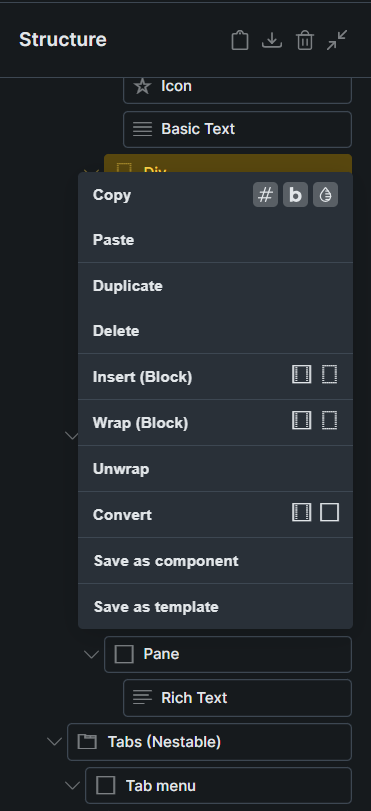371x811 pixels.
Task: Click the download icon in Structure header
Action: point(272,40)
